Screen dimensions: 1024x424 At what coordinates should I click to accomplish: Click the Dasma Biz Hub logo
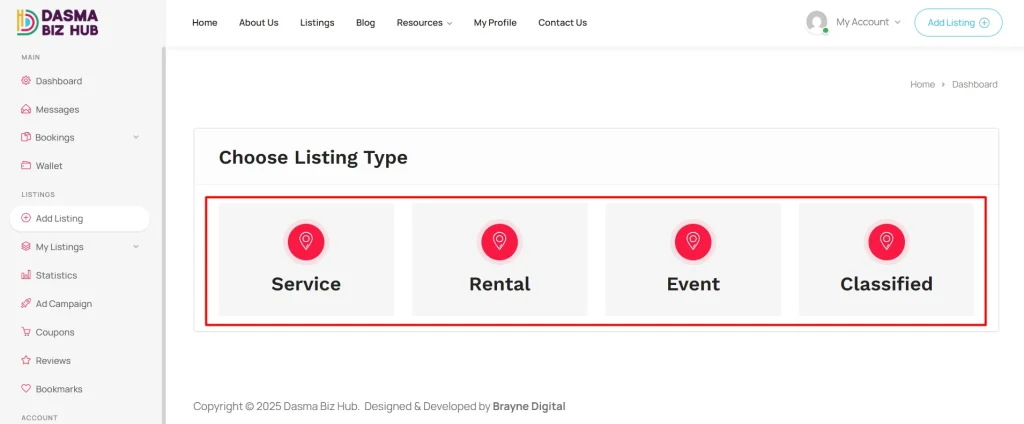pos(58,22)
